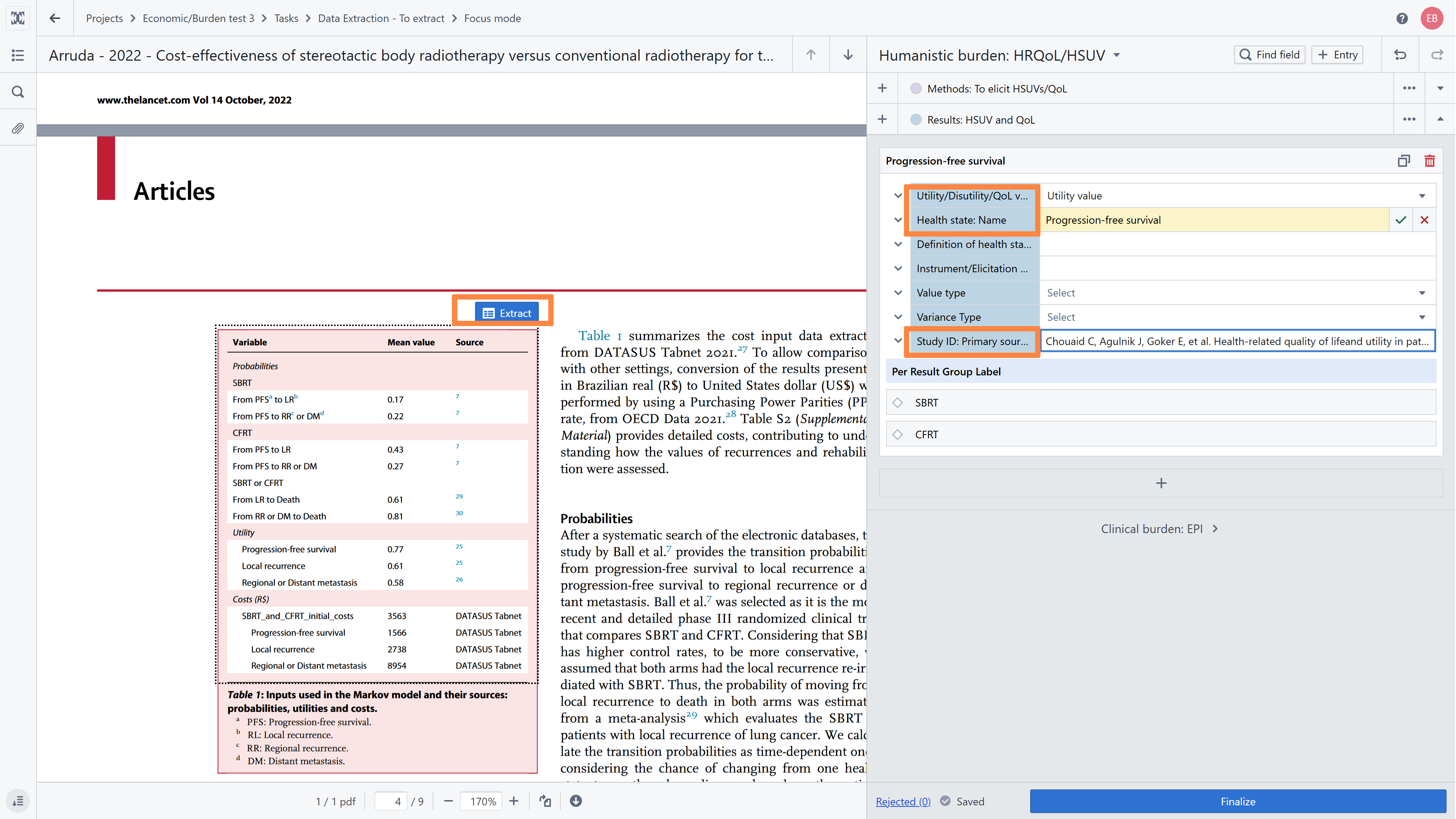The width and height of the screenshot is (1456, 819).
Task: Open the Rejected (0) link
Action: pos(903,802)
